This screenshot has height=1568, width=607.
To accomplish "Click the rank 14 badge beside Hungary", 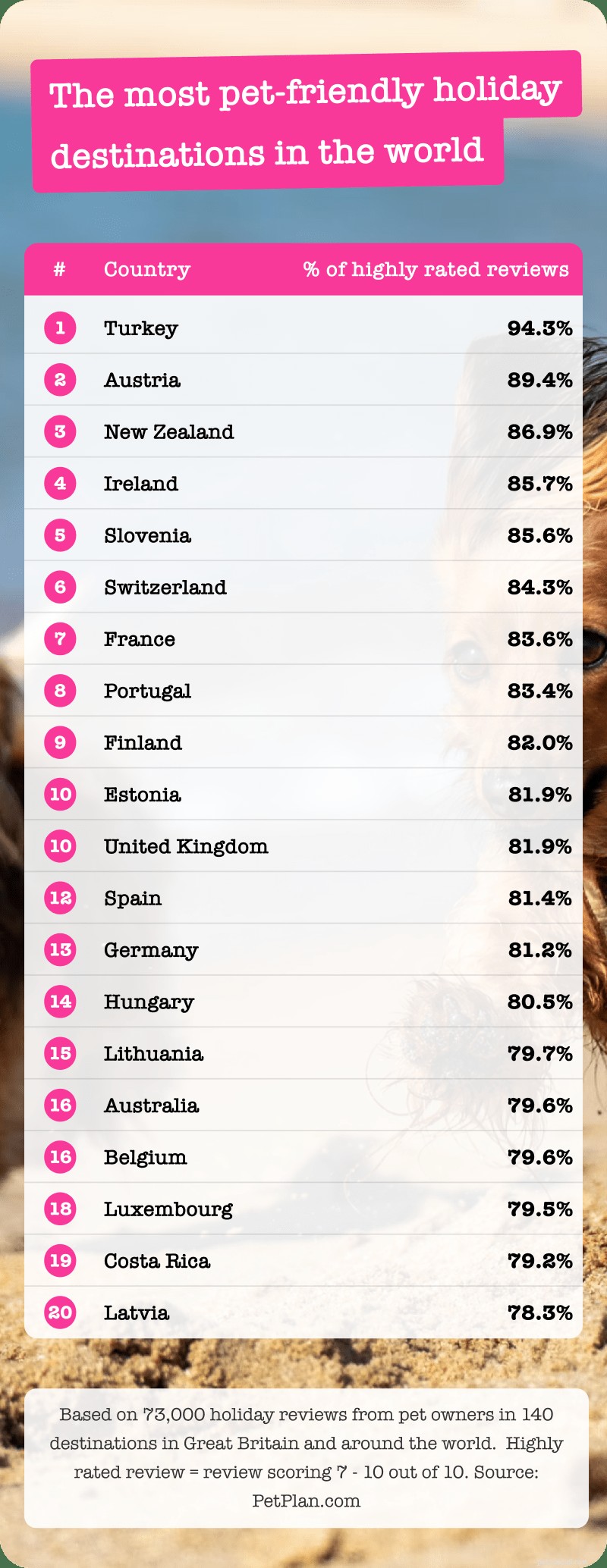I will click(60, 1002).
